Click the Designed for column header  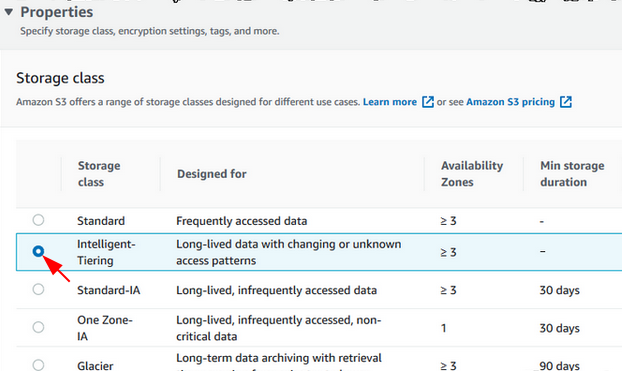pos(212,174)
